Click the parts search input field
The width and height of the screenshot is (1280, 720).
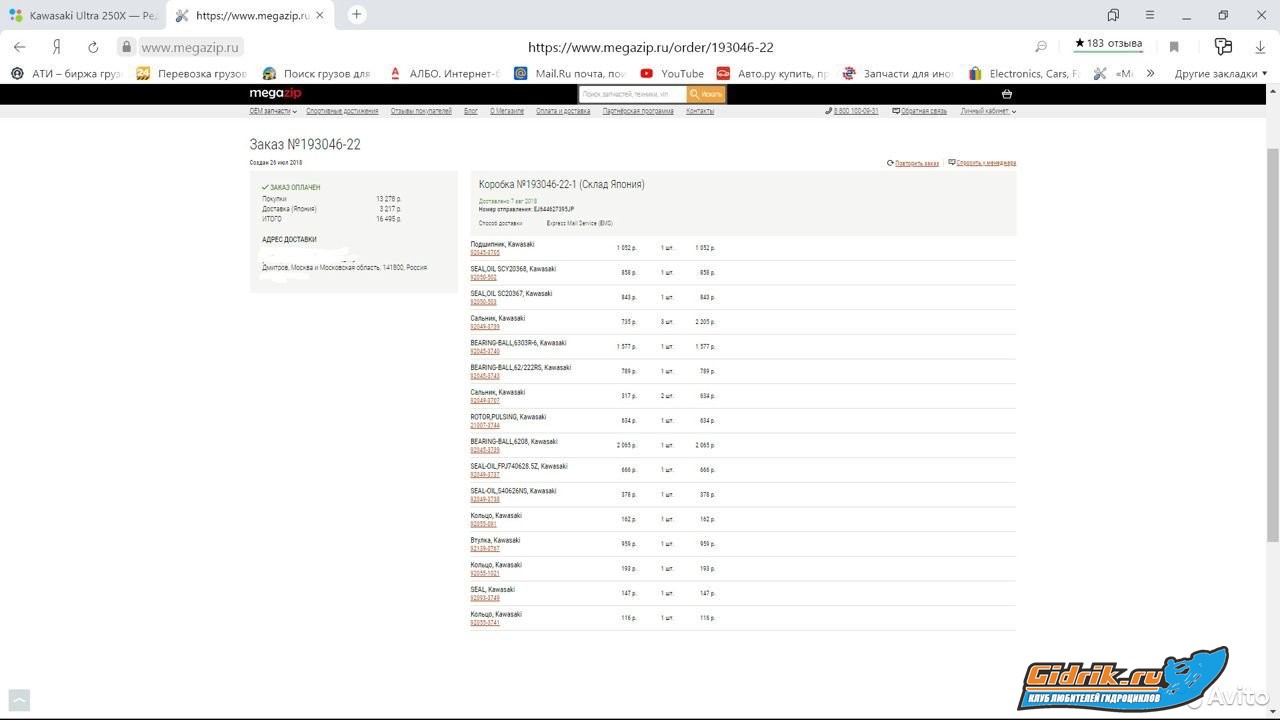pyautogui.click(x=632, y=94)
